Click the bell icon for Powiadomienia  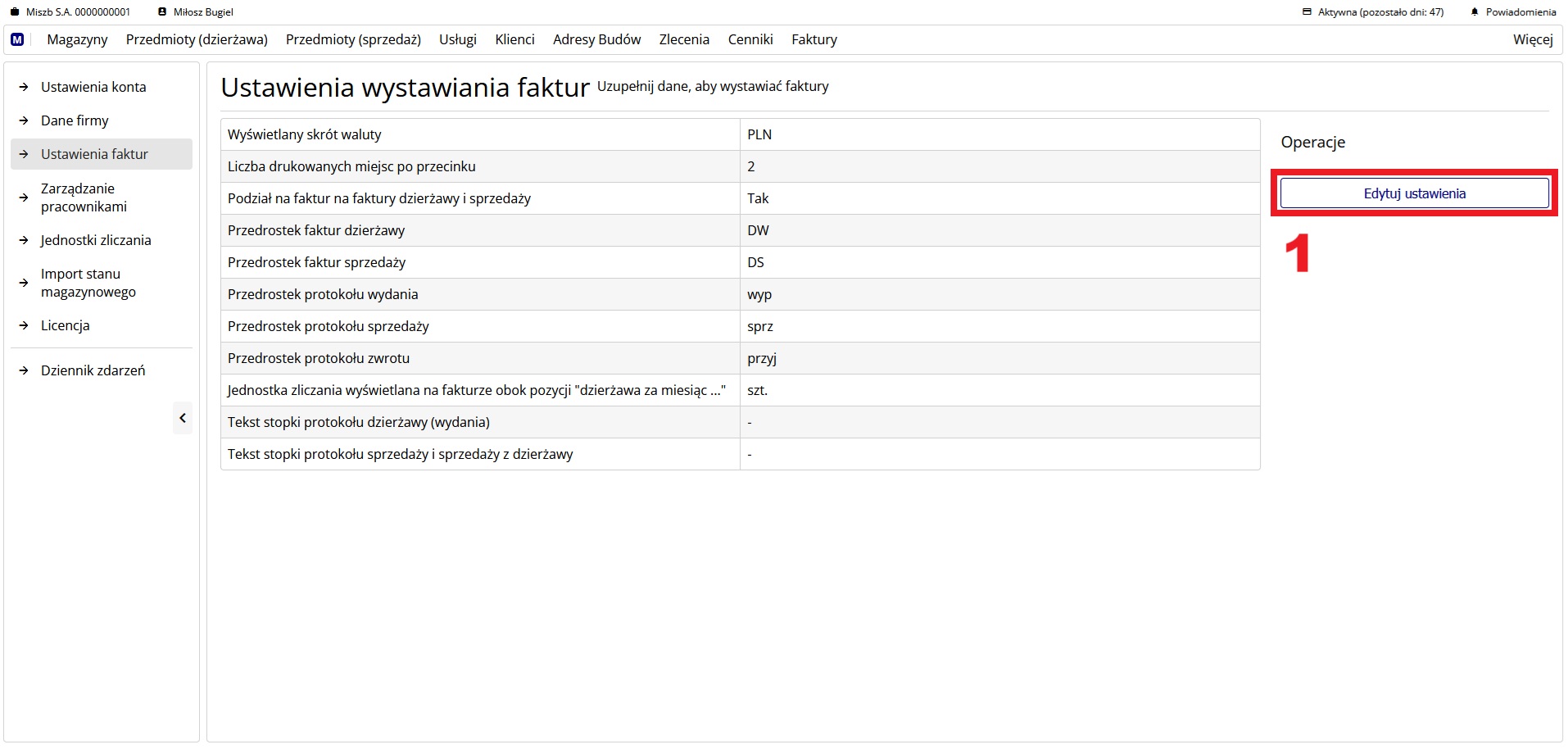(x=1475, y=12)
